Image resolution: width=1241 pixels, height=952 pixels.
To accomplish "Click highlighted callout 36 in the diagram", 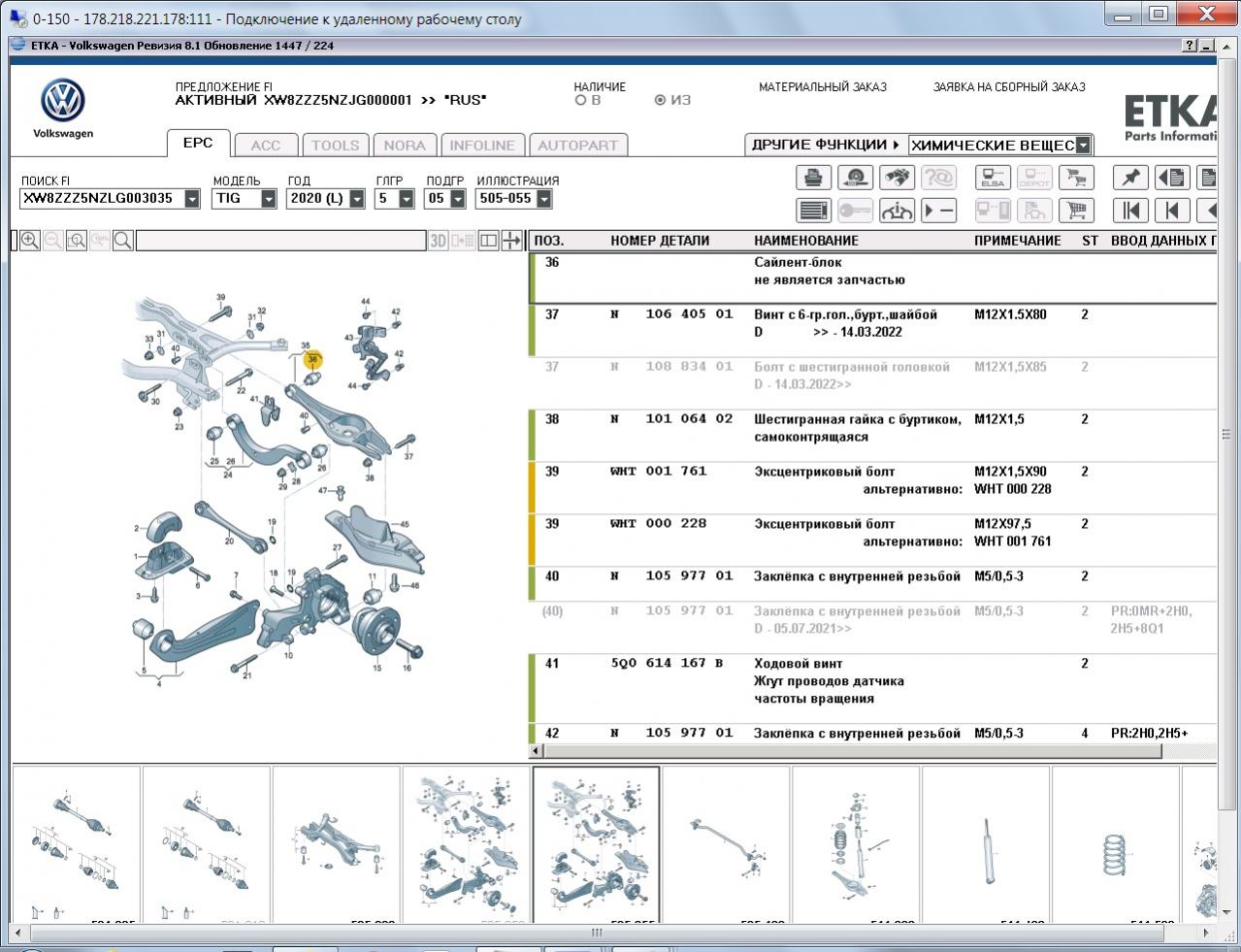I will (x=312, y=359).
